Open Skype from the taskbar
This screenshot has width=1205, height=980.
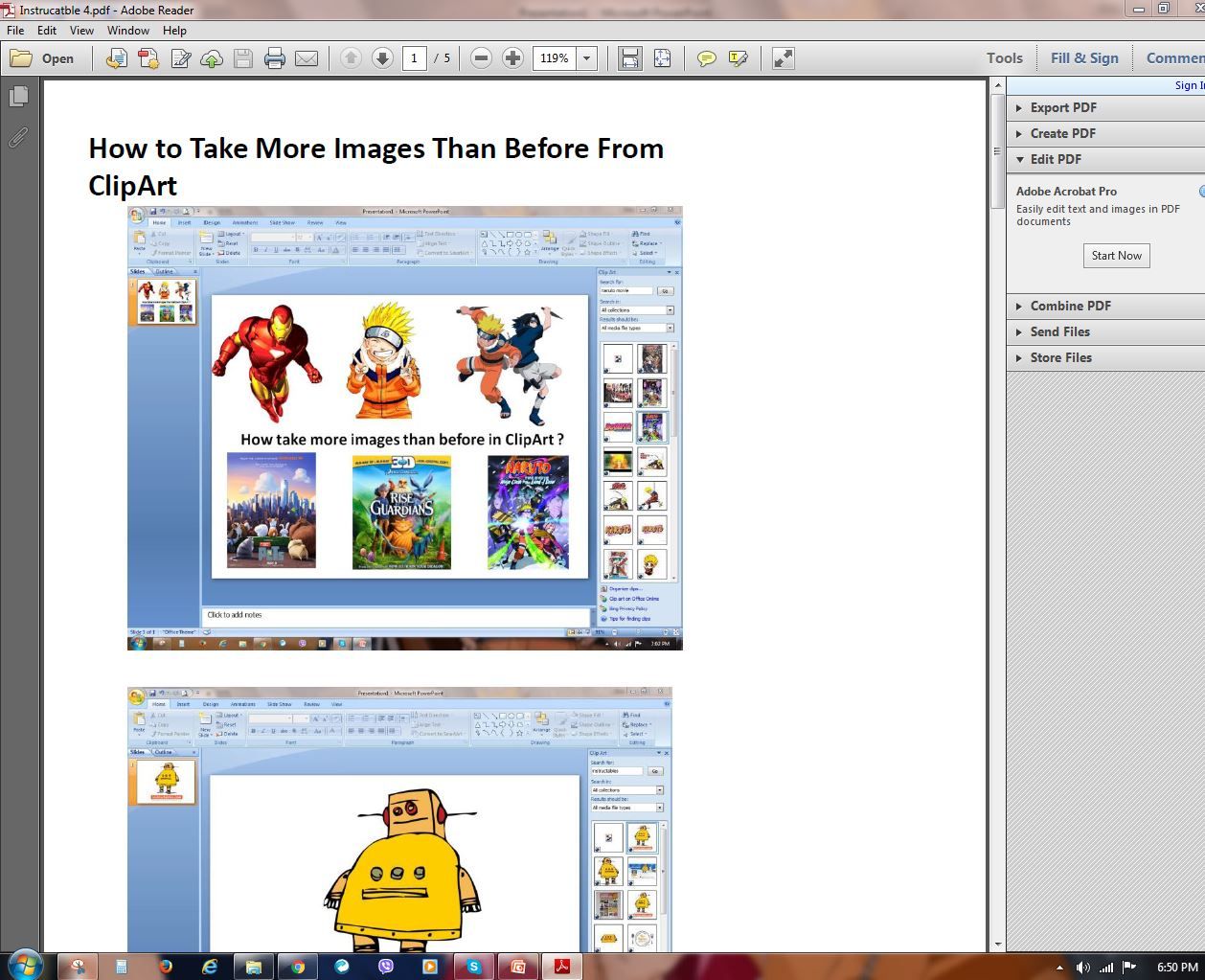click(x=473, y=967)
